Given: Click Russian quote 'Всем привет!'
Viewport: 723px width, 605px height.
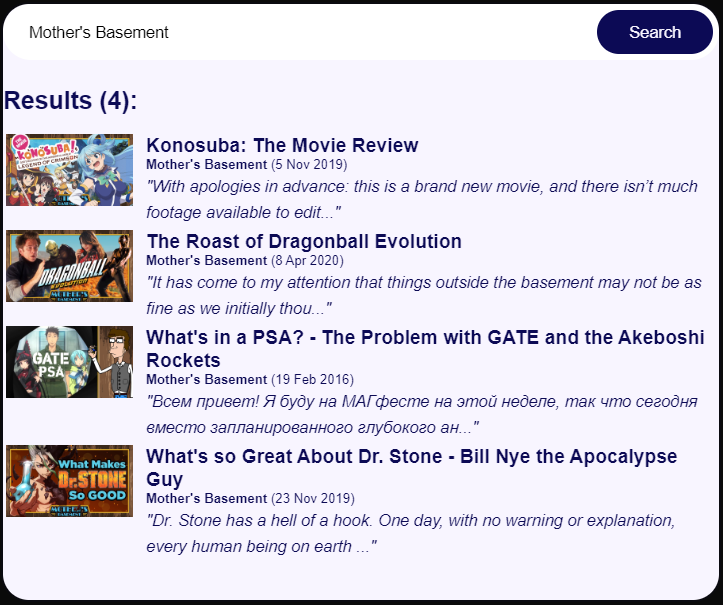Looking at the screenshot, I should point(422,414).
